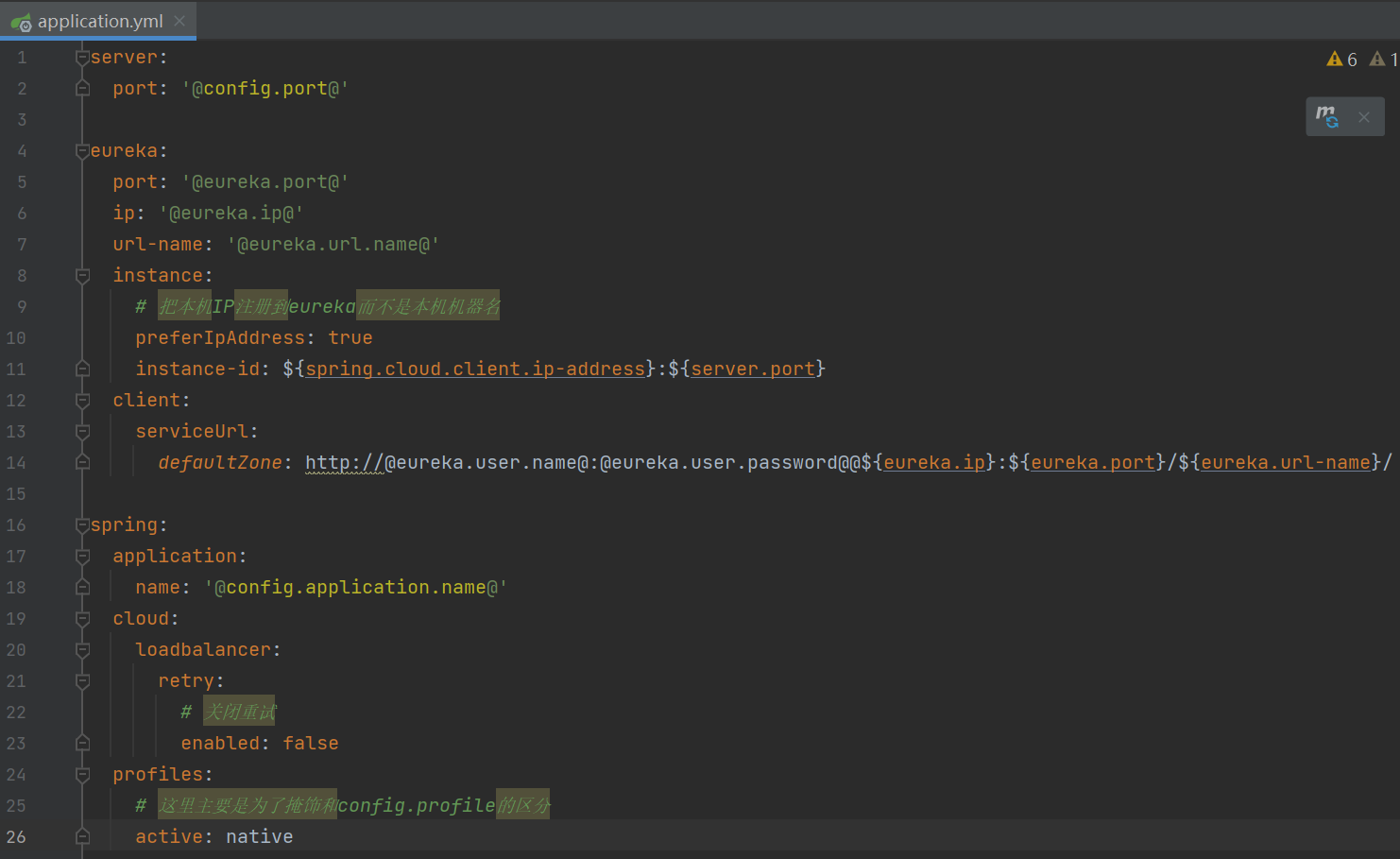Collapse the retry block fold marker
Image resolution: width=1400 pixels, height=859 pixels.
pyautogui.click(x=82, y=681)
